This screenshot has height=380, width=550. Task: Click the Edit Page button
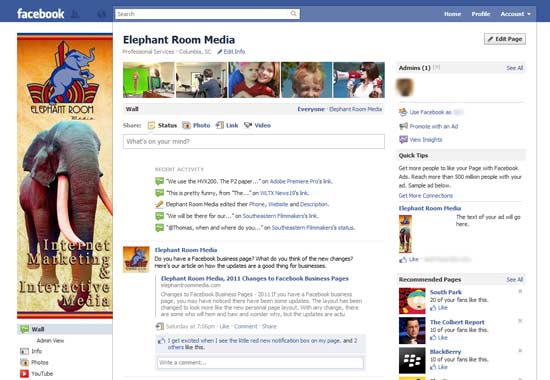point(505,39)
